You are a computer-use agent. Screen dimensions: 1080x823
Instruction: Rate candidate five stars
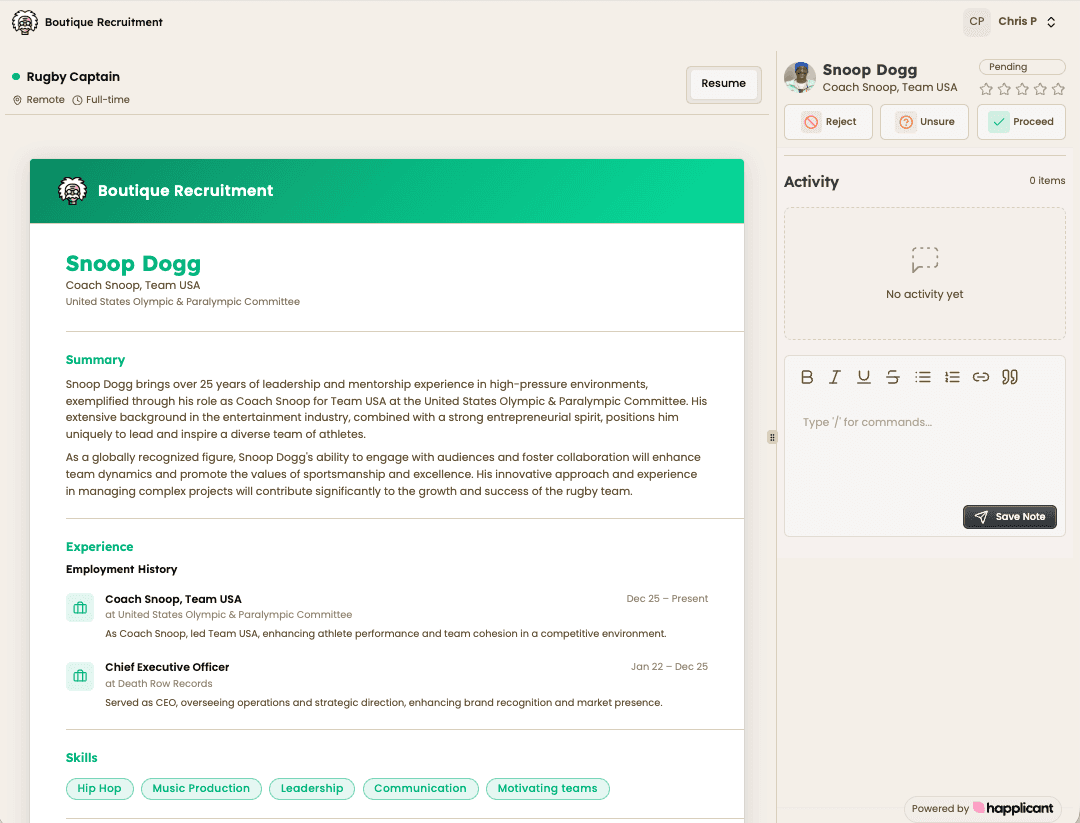(x=1058, y=89)
